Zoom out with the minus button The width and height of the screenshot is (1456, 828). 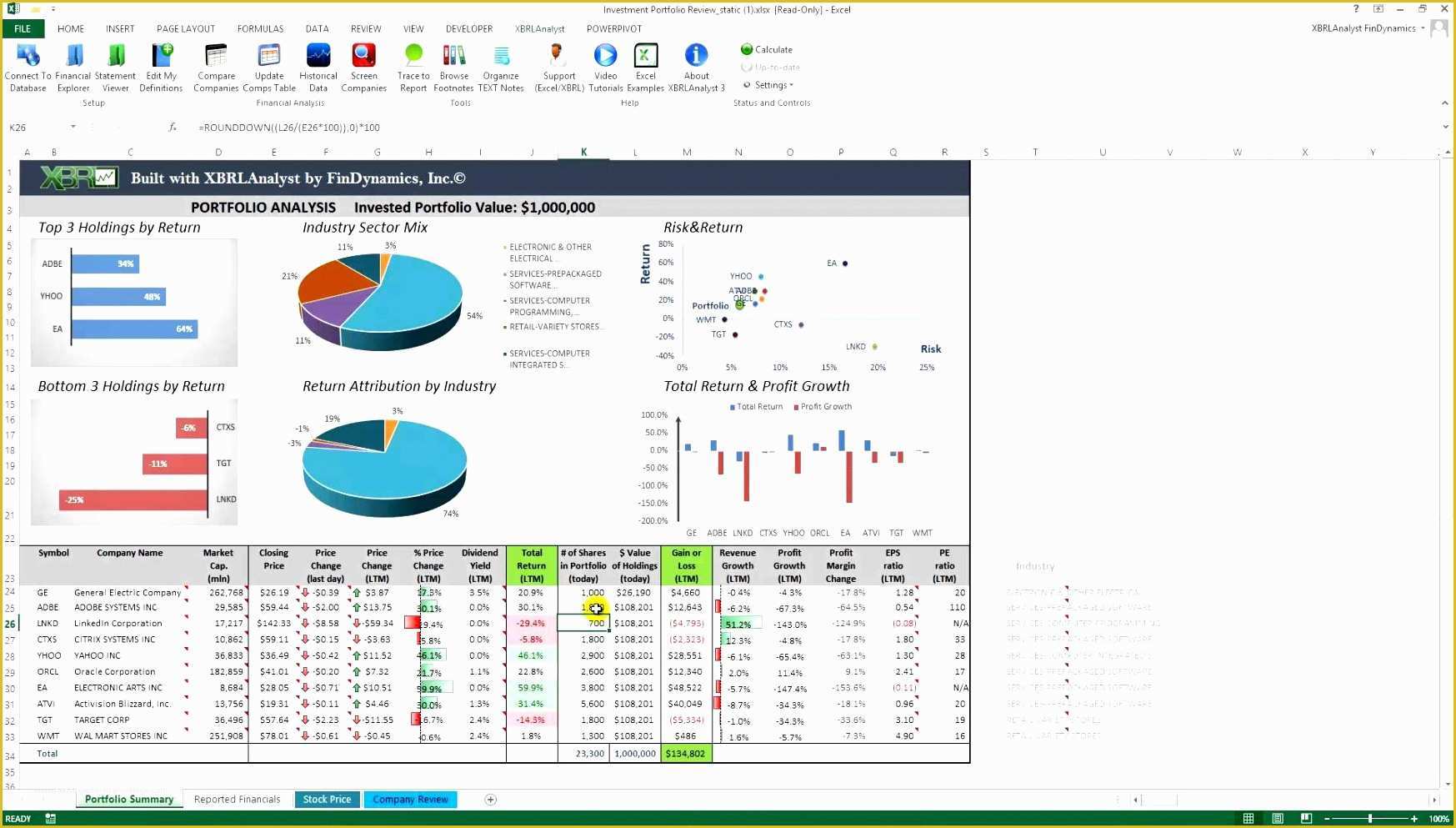pos(1327,819)
